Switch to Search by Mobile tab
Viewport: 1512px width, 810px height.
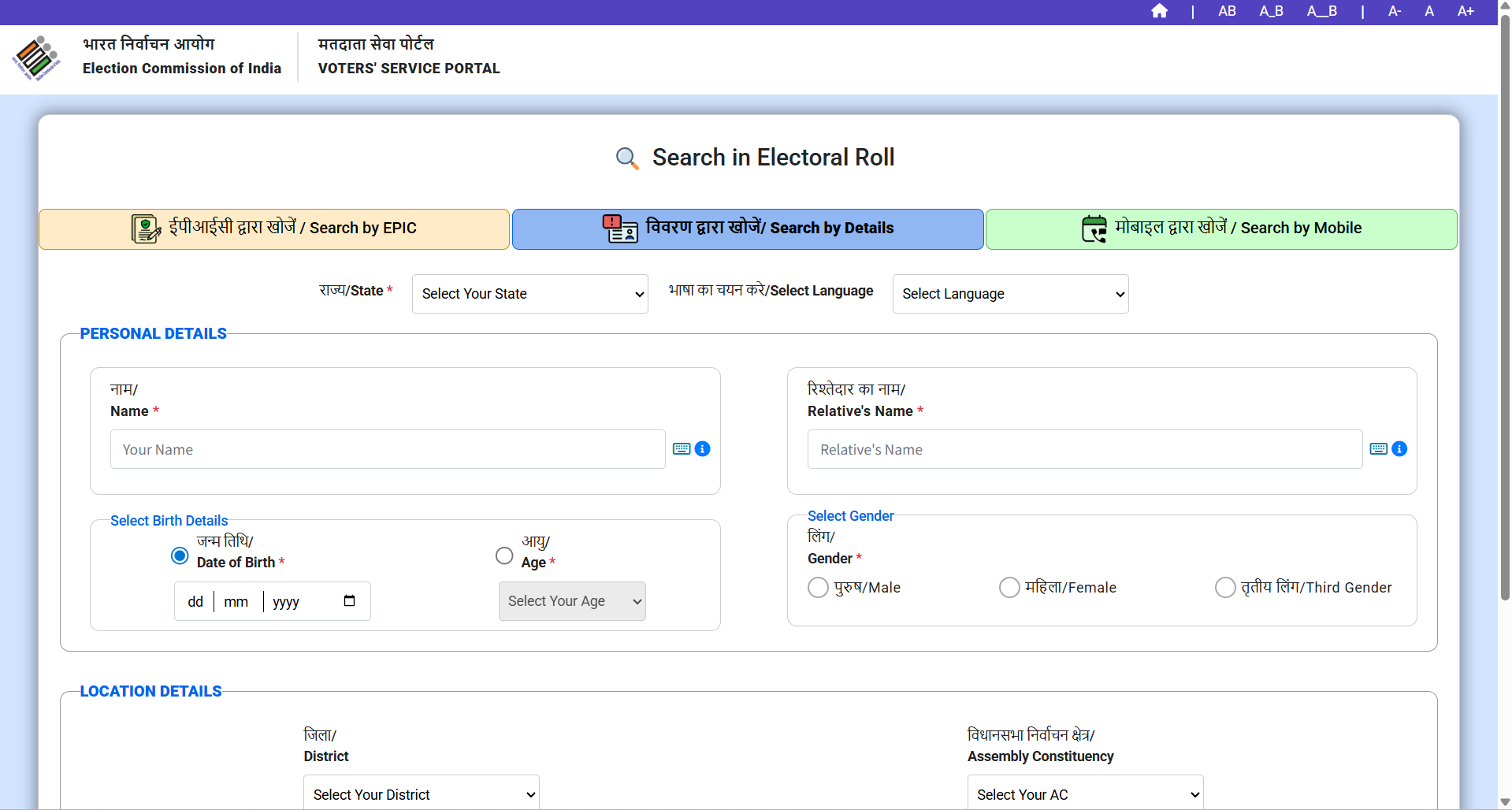tap(1220, 229)
